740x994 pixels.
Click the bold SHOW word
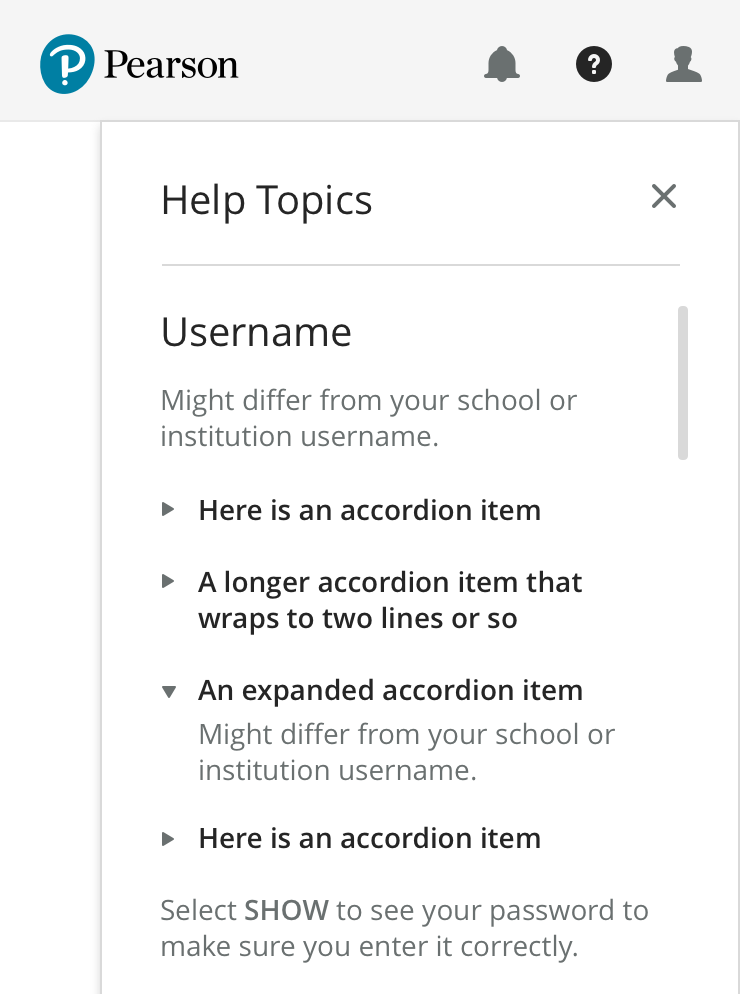(x=286, y=911)
